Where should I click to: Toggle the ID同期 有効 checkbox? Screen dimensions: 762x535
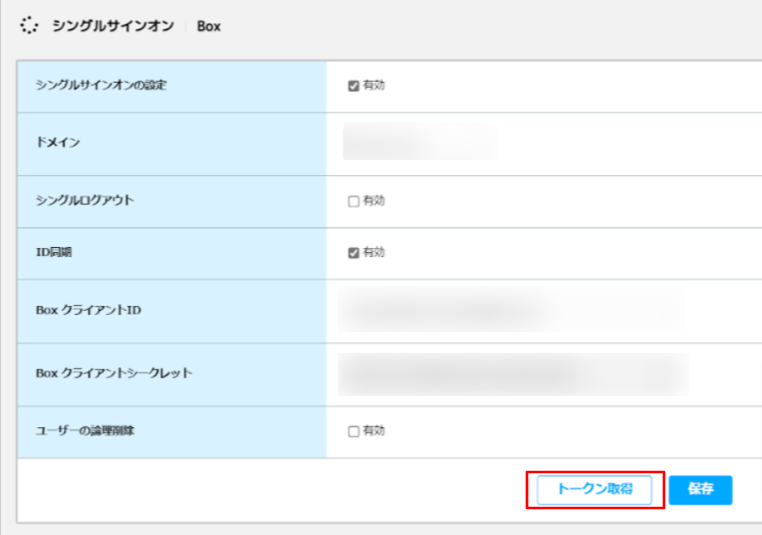[x=353, y=253]
